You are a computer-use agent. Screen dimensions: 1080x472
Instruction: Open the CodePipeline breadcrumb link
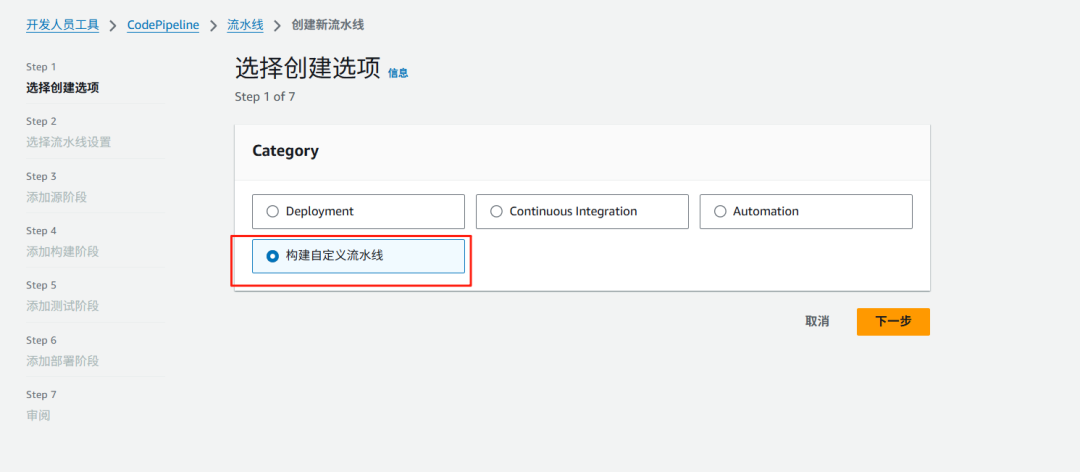[x=163, y=25]
